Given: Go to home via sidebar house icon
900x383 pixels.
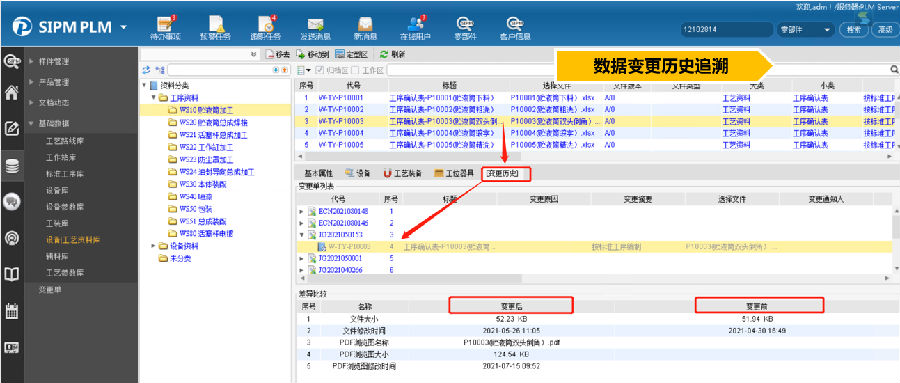Looking at the screenshot, I should pyautogui.click(x=12, y=93).
